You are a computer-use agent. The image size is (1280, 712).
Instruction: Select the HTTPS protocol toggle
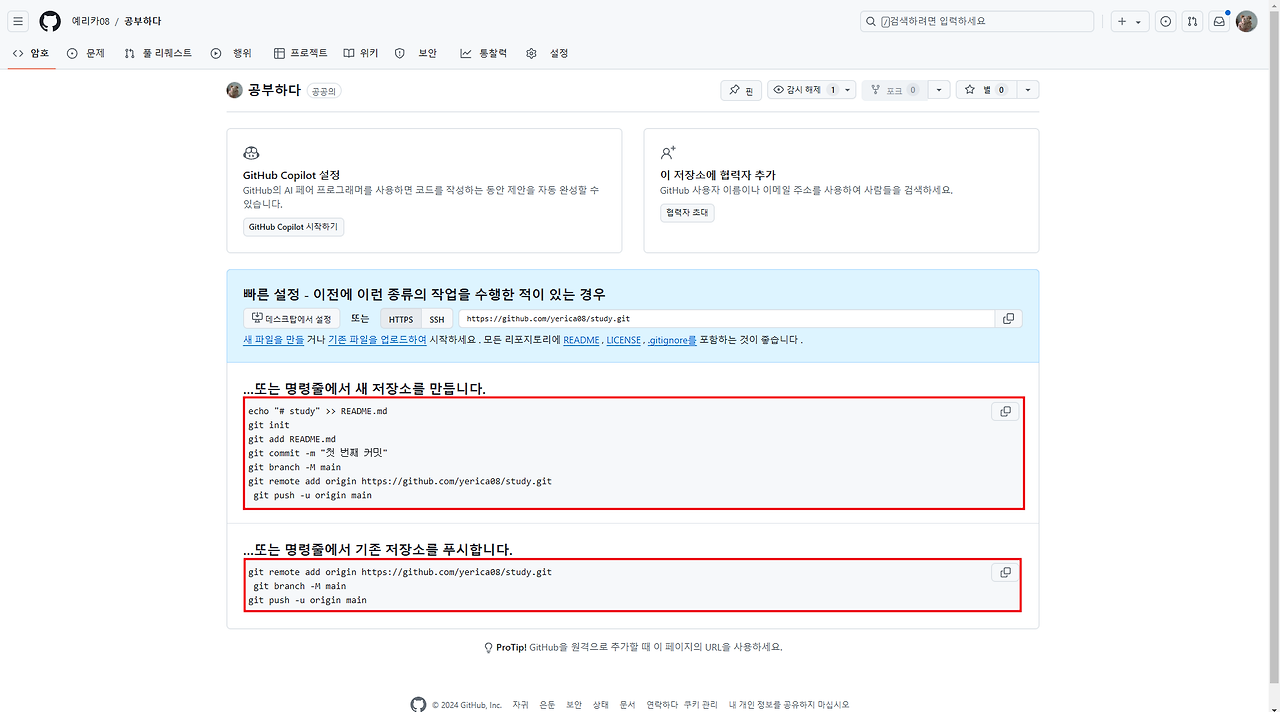pyautogui.click(x=400, y=319)
